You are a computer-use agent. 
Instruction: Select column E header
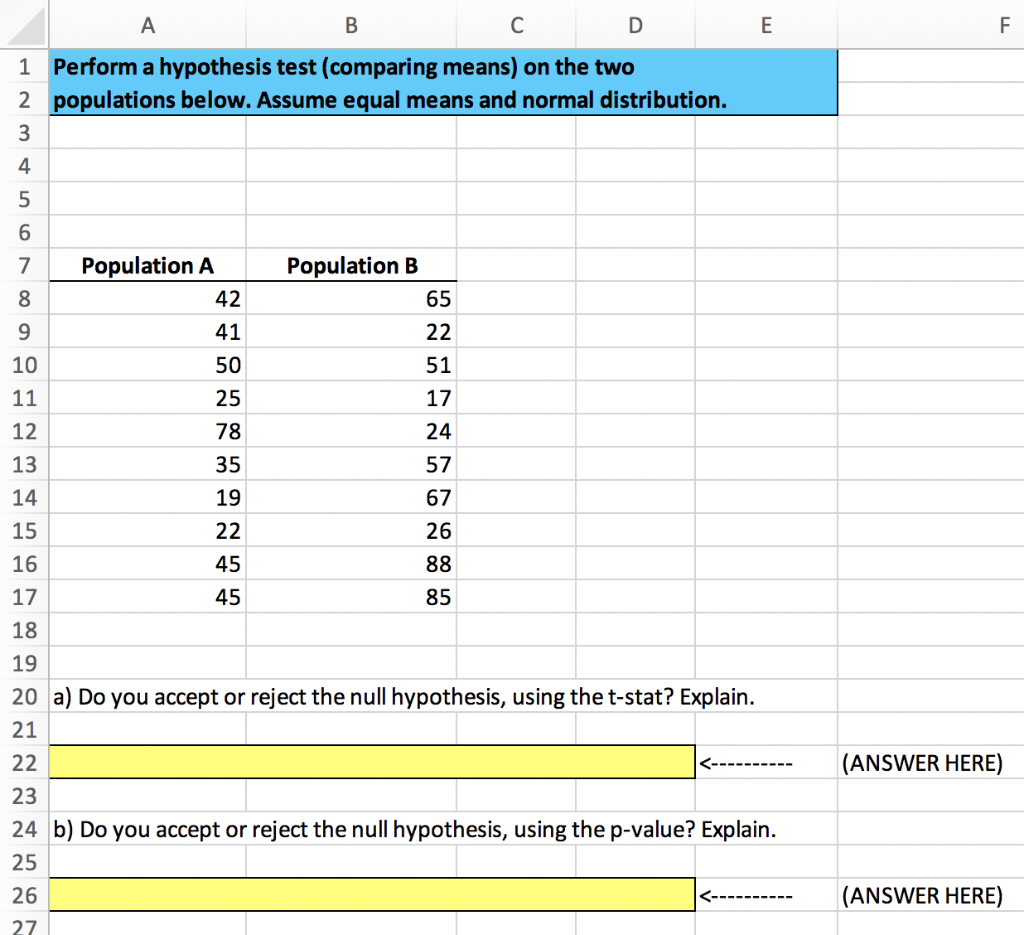click(x=766, y=25)
